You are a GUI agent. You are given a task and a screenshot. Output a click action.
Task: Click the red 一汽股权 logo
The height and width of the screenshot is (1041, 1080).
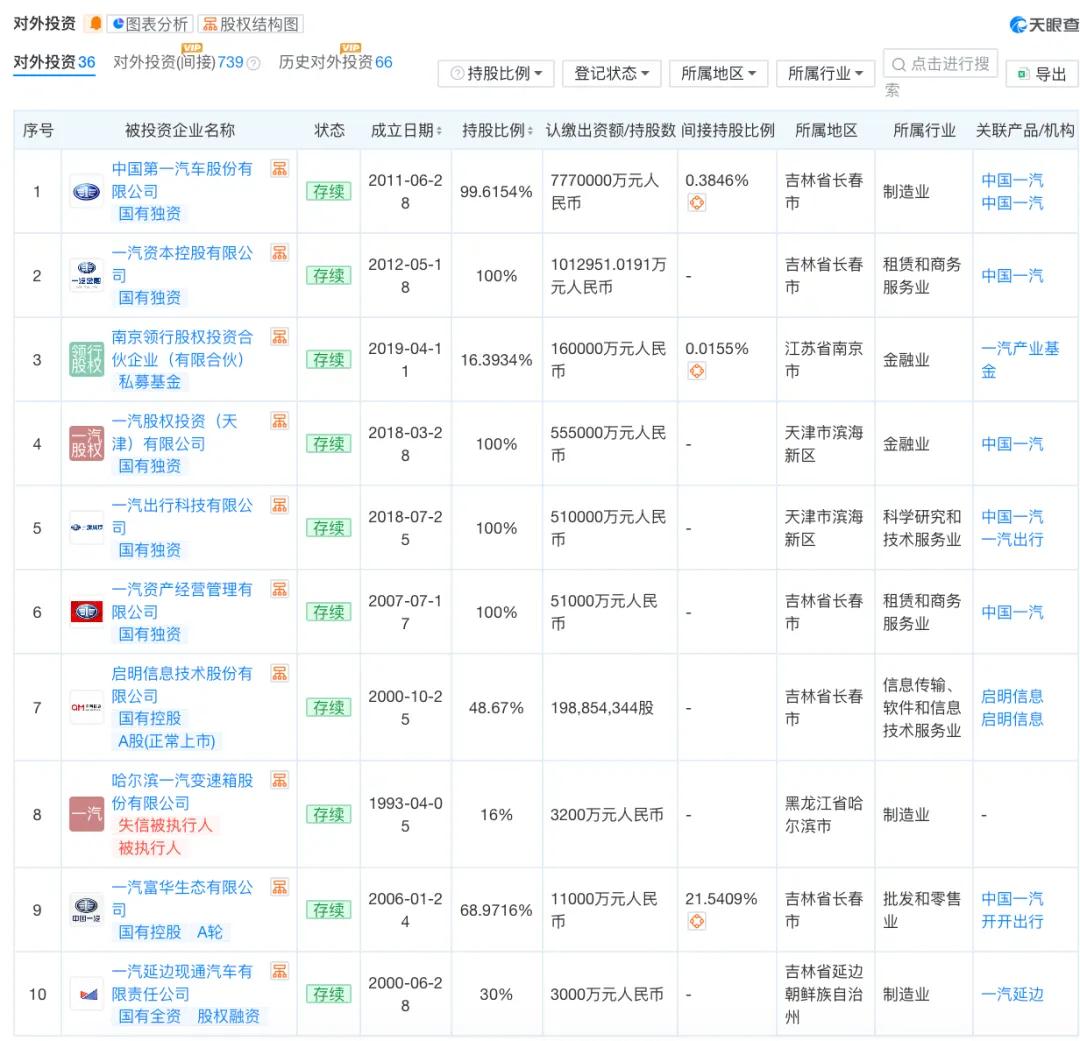(86, 444)
